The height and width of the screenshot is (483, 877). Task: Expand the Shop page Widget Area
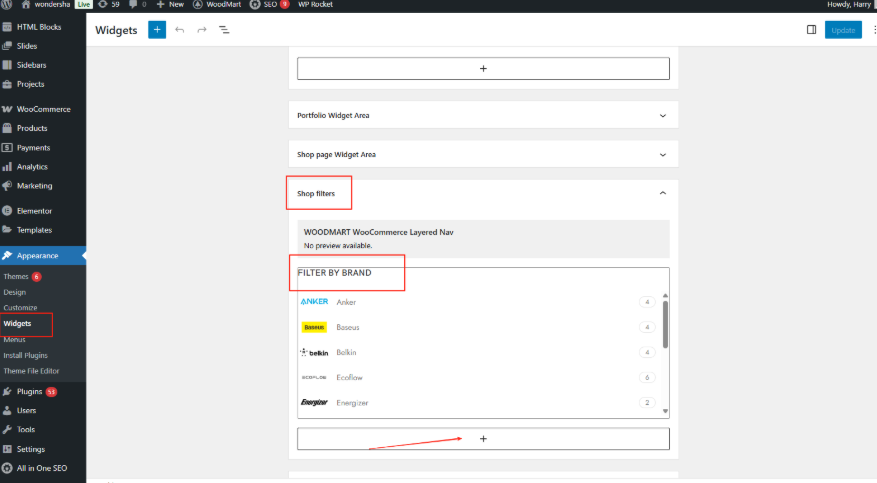point(662,155)
